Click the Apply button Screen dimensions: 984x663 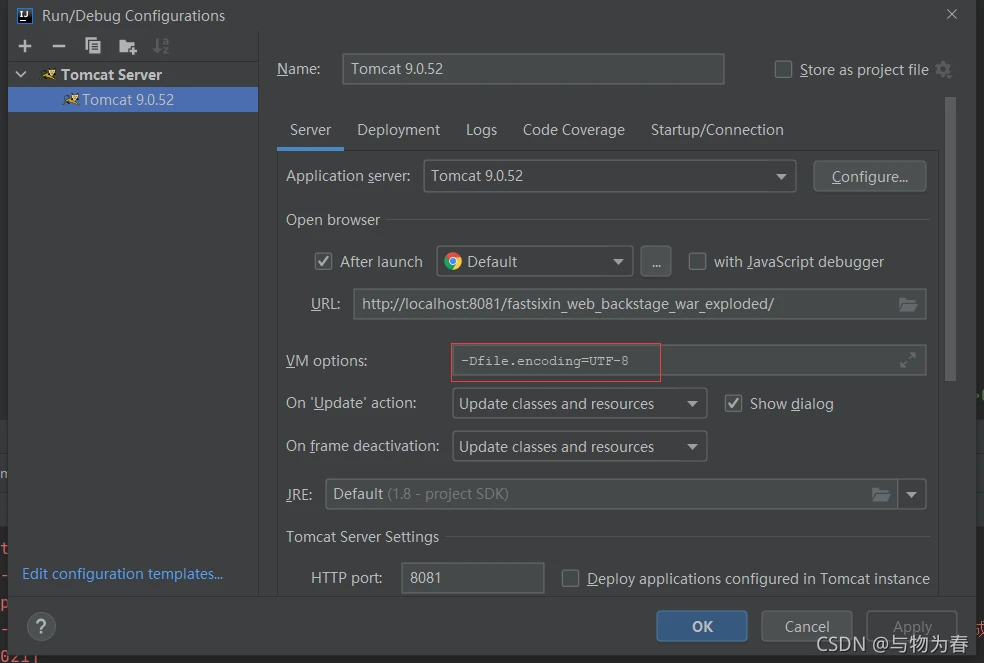coord(912,626)
